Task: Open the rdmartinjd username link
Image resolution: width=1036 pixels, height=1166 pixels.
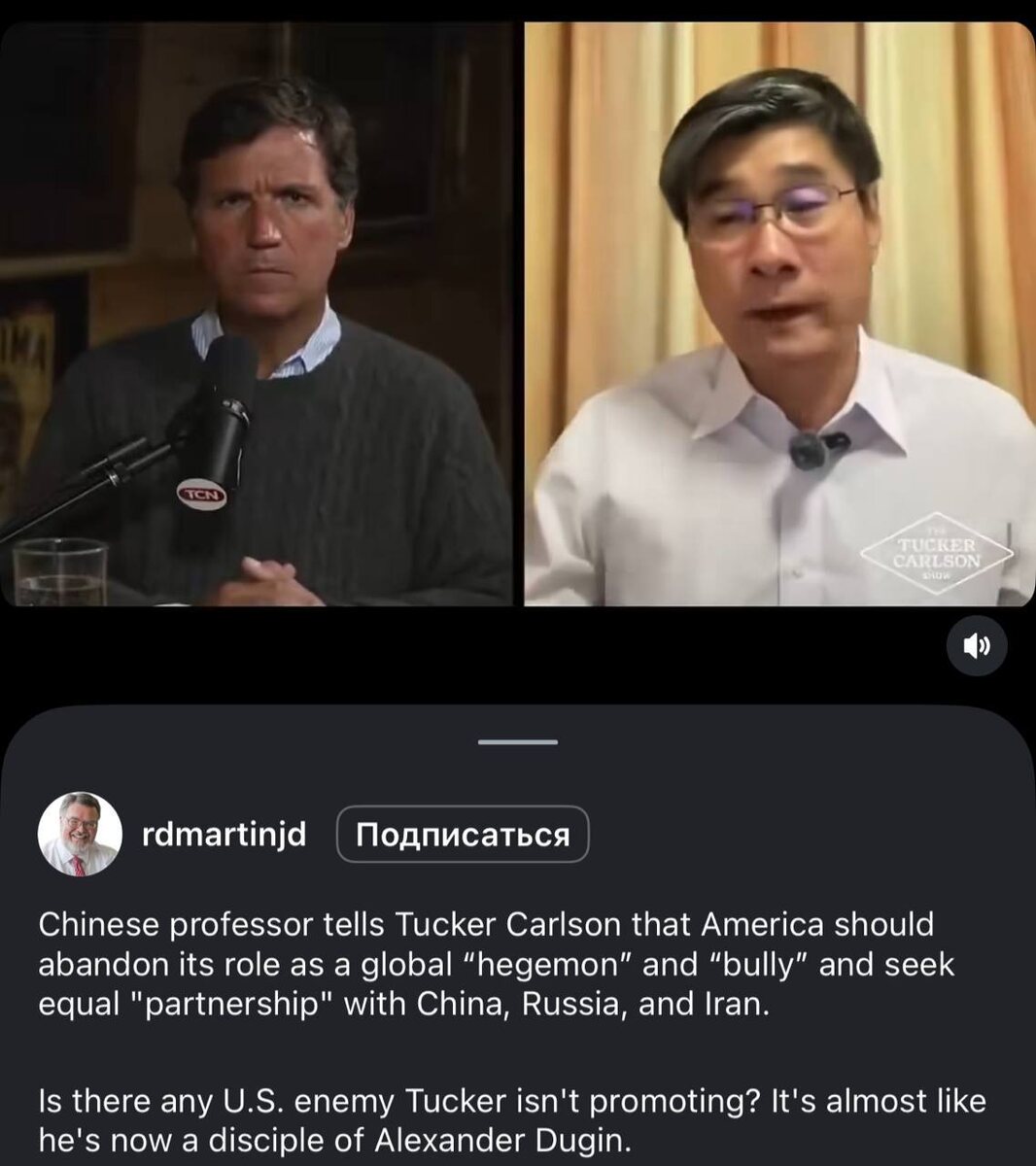Action: pos(224,834)
